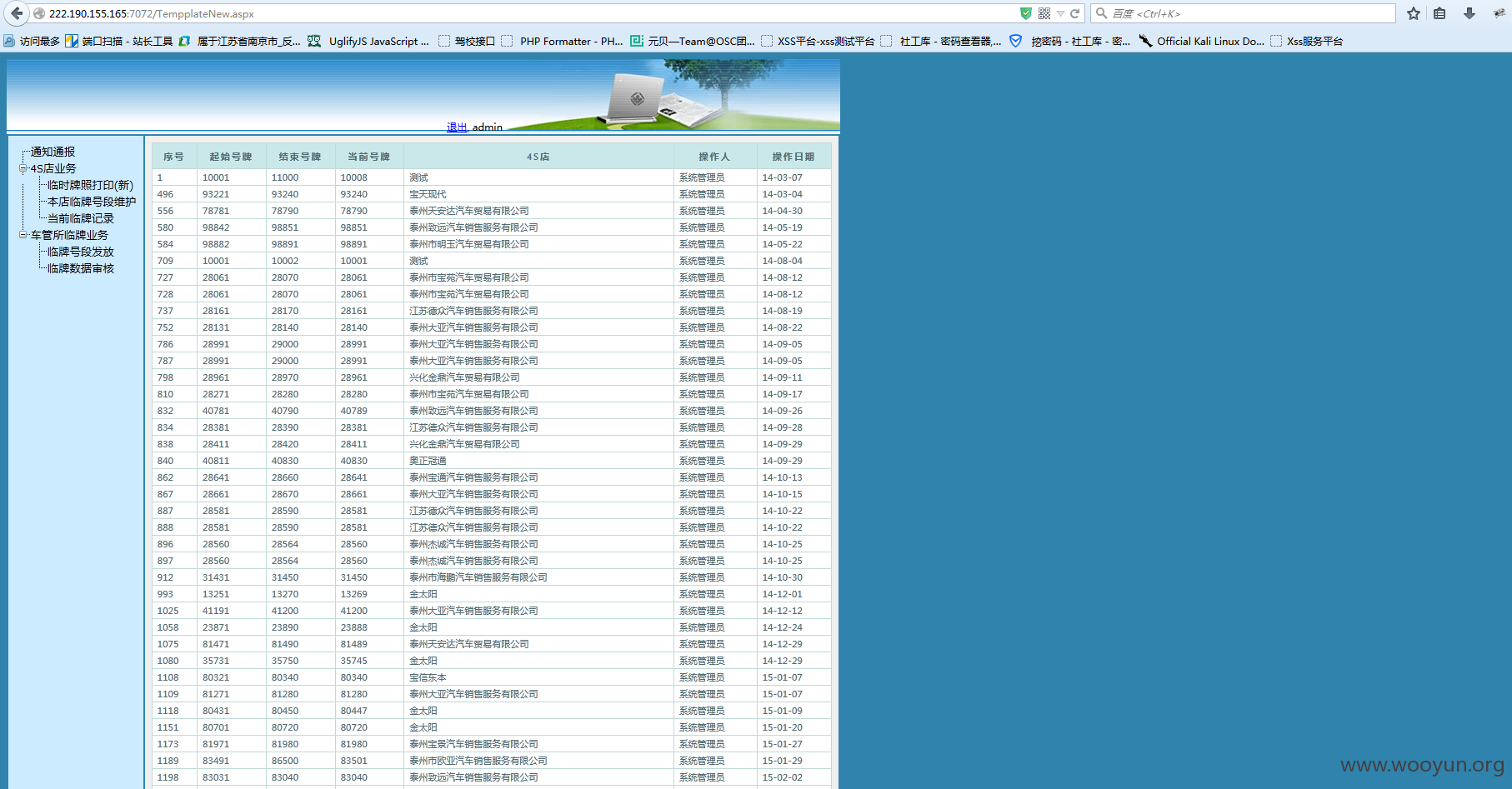Reload the page with the refresh icon

point(1075,13)
